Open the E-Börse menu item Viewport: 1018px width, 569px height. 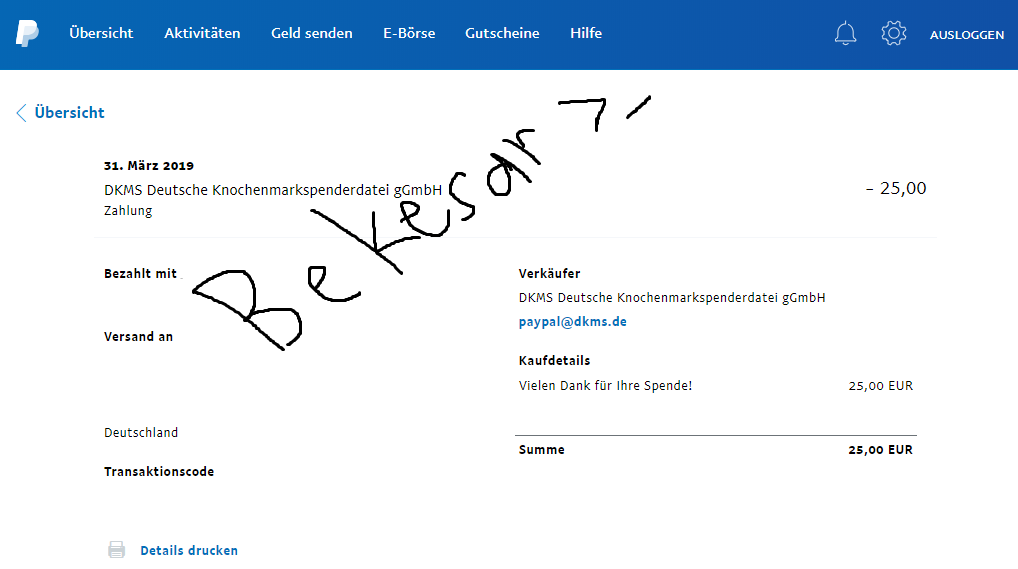click(409, 33)
